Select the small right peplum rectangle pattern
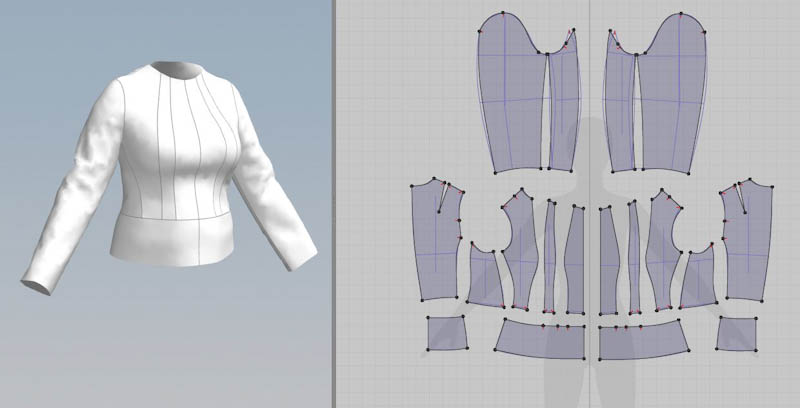800x408 pixels. [736, 334]
